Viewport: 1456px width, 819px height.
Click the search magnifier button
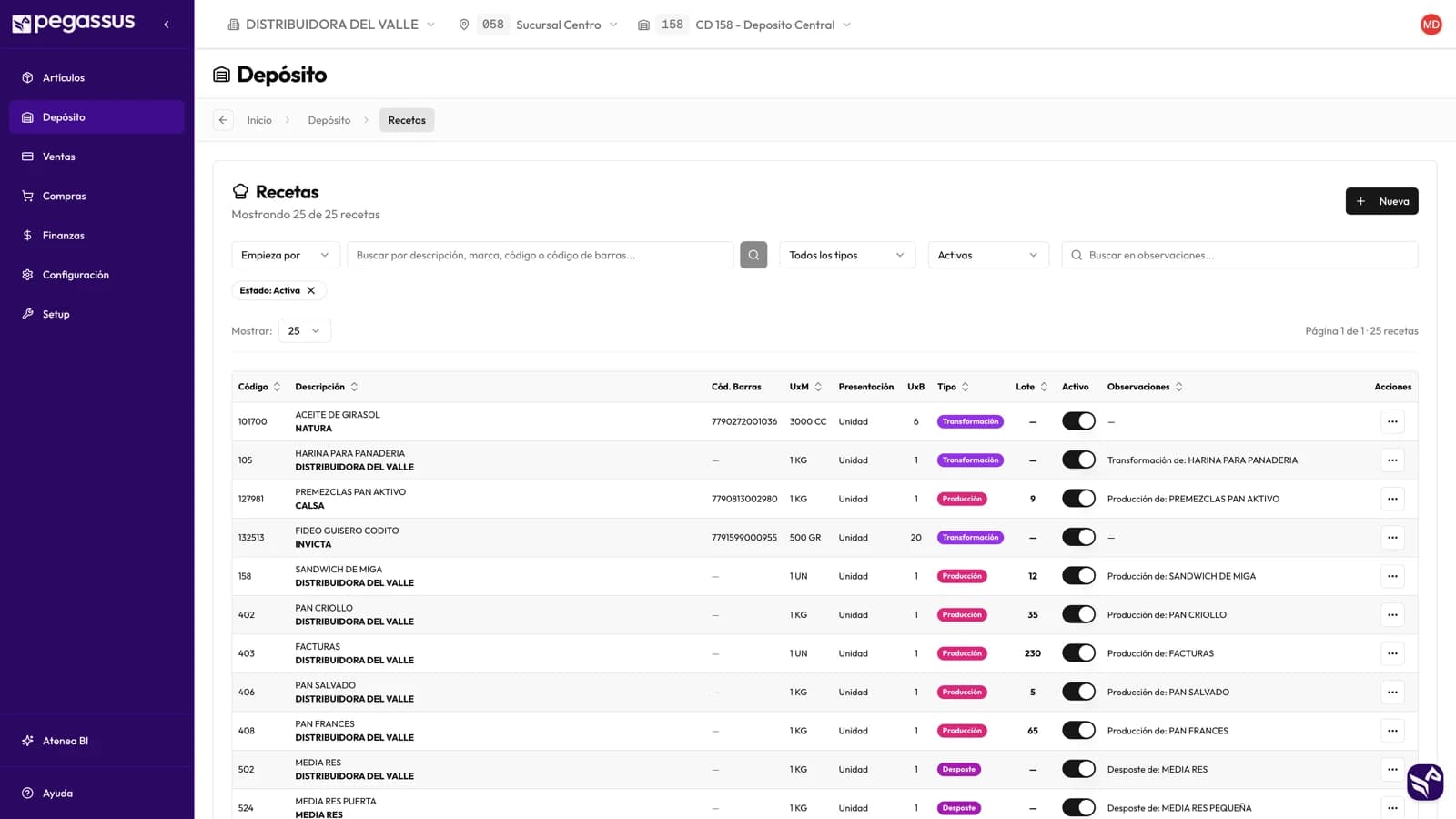(753, 255)
